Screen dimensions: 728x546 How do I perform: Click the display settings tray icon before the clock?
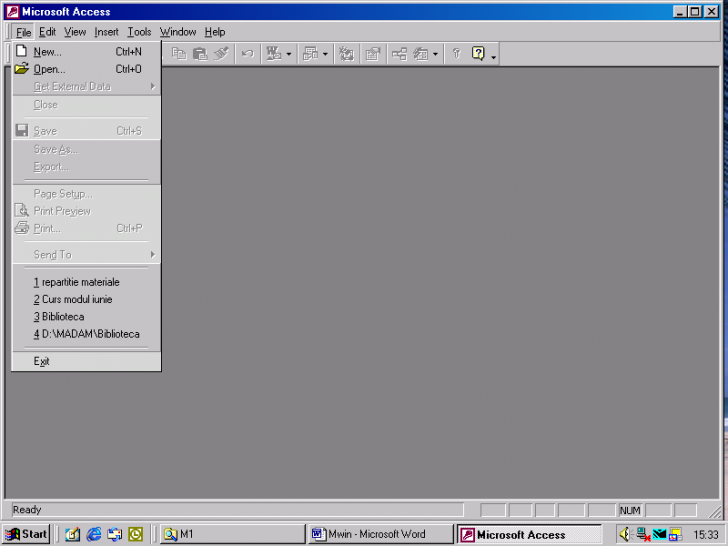coord(676,534)
